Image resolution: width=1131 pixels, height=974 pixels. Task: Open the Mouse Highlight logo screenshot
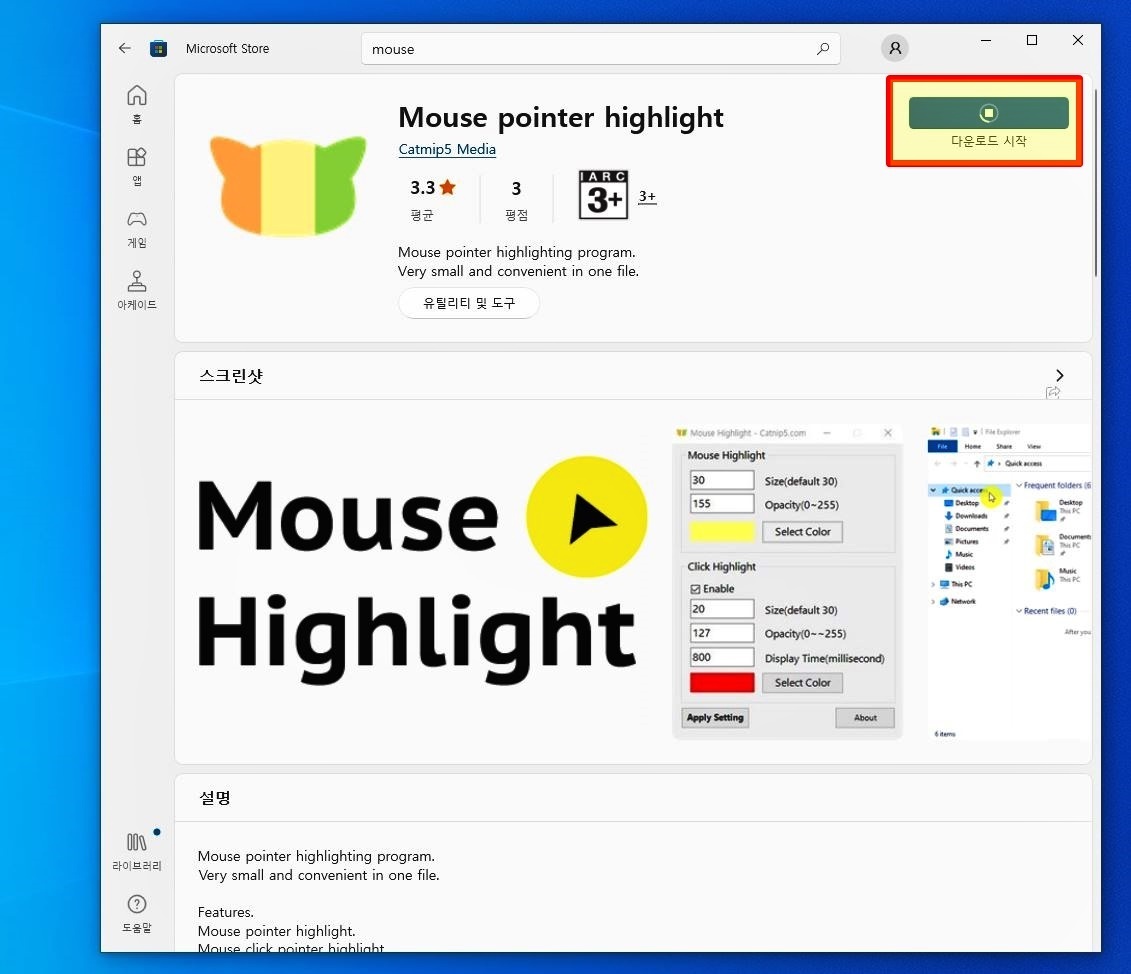click(x=422, y=582)
